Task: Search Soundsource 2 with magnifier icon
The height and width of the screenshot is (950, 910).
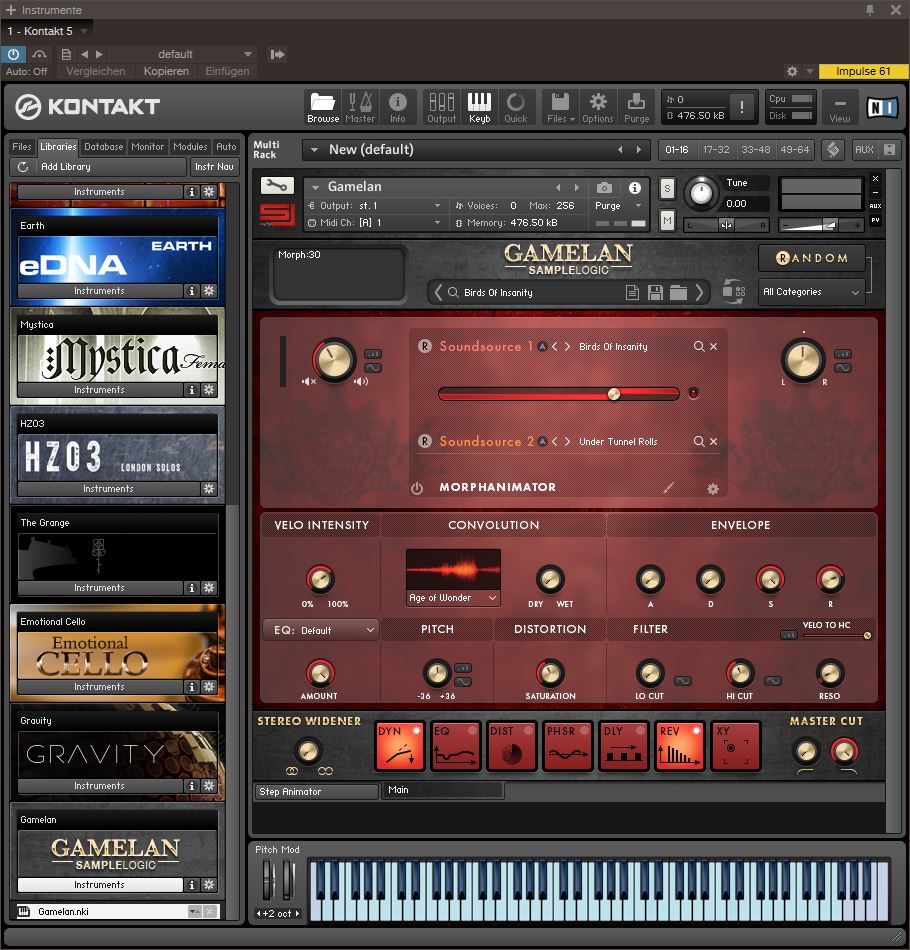Action: (x=699, y=442)
